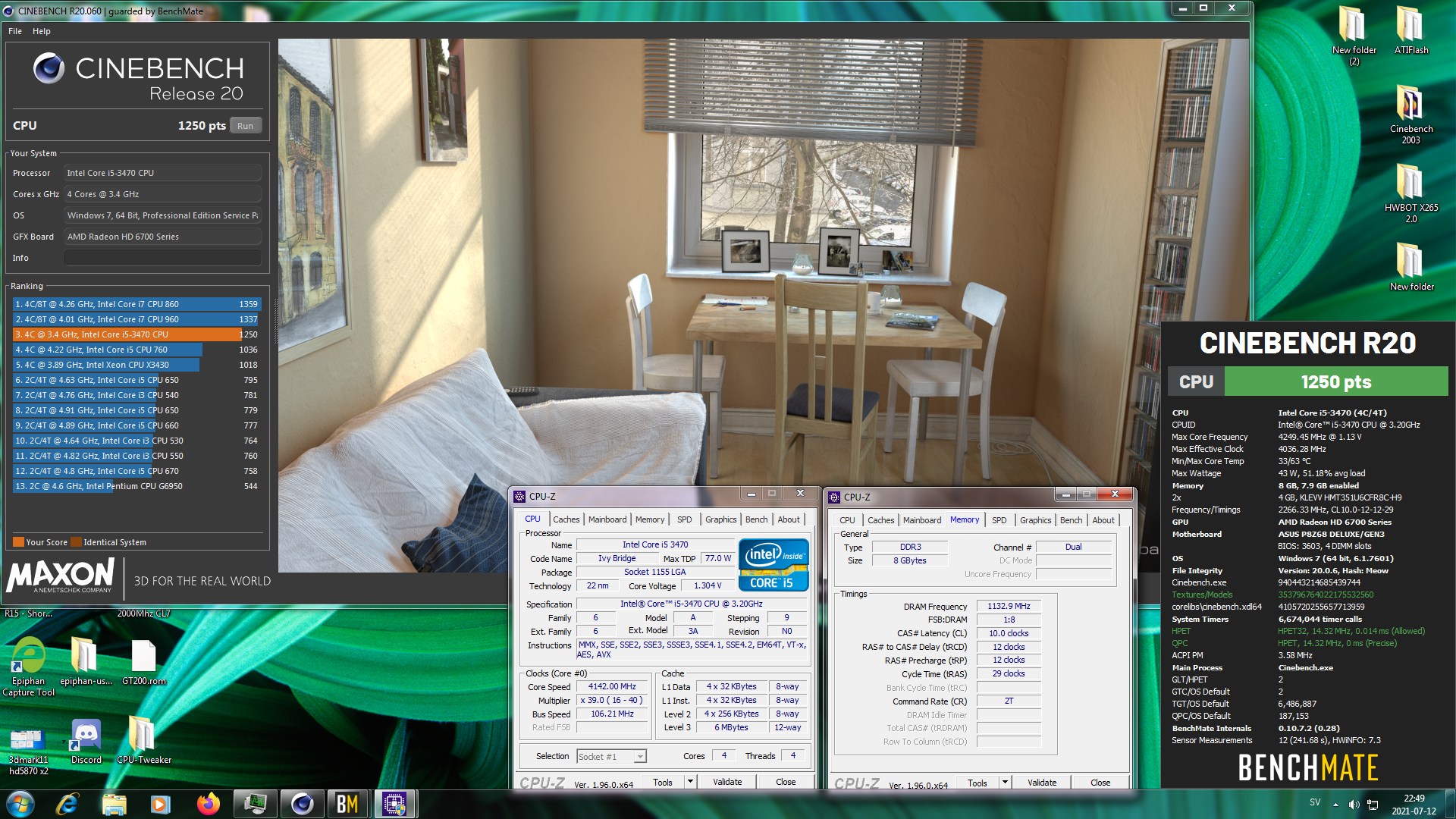
Task: Open About tab in right CPU-Z window
Action: tap(1103, 520)
